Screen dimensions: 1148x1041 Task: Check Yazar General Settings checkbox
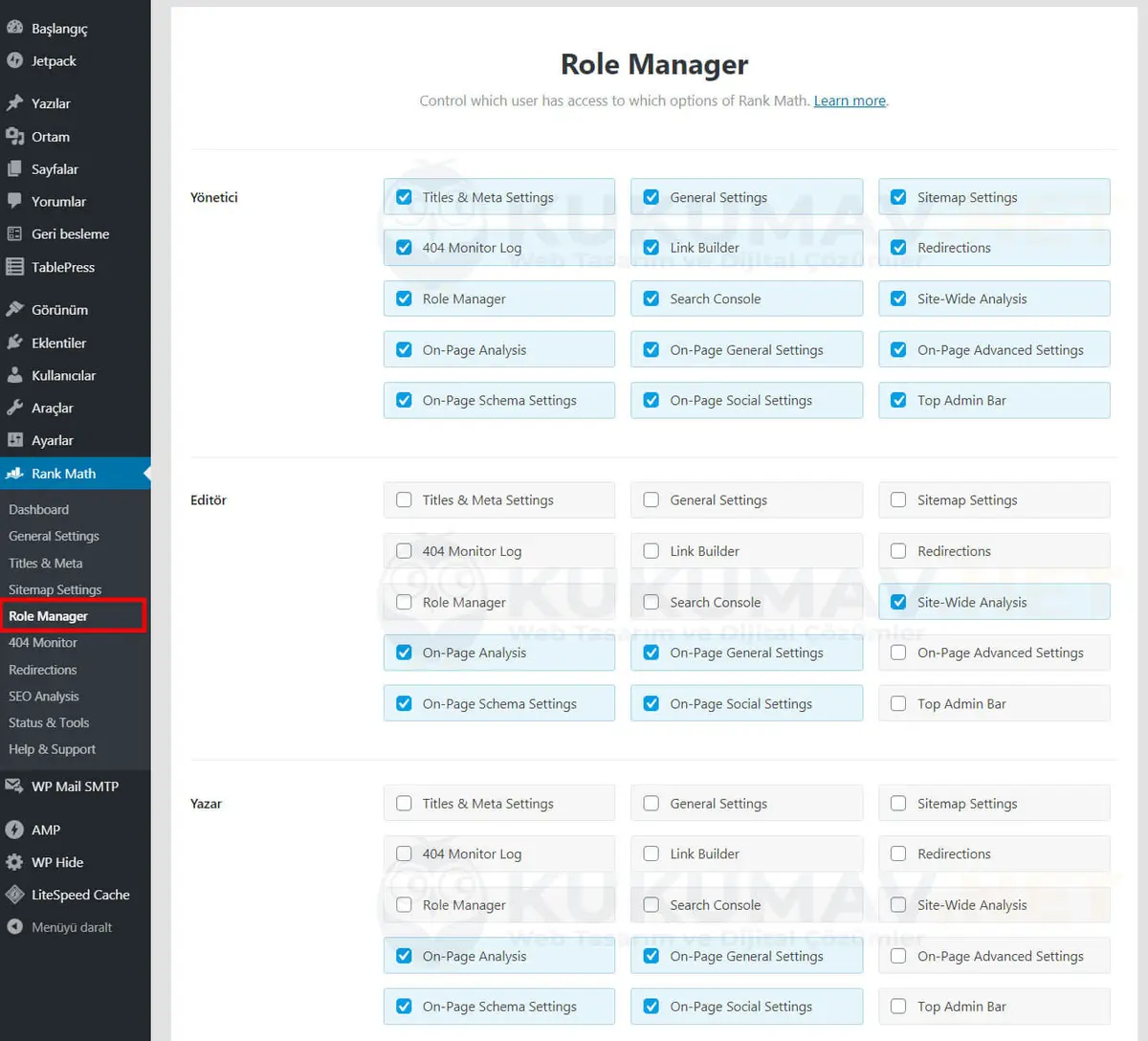(651, 804)
